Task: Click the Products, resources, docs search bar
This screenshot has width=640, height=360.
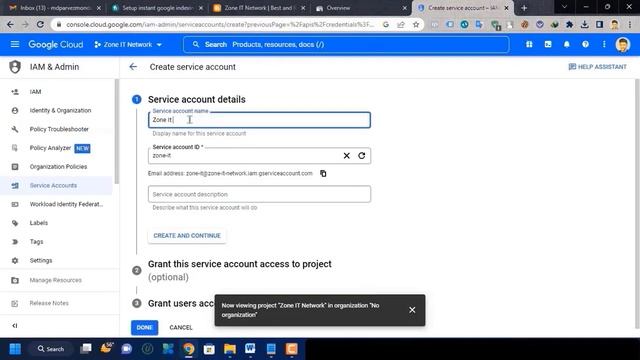Action: click(346, 44)
